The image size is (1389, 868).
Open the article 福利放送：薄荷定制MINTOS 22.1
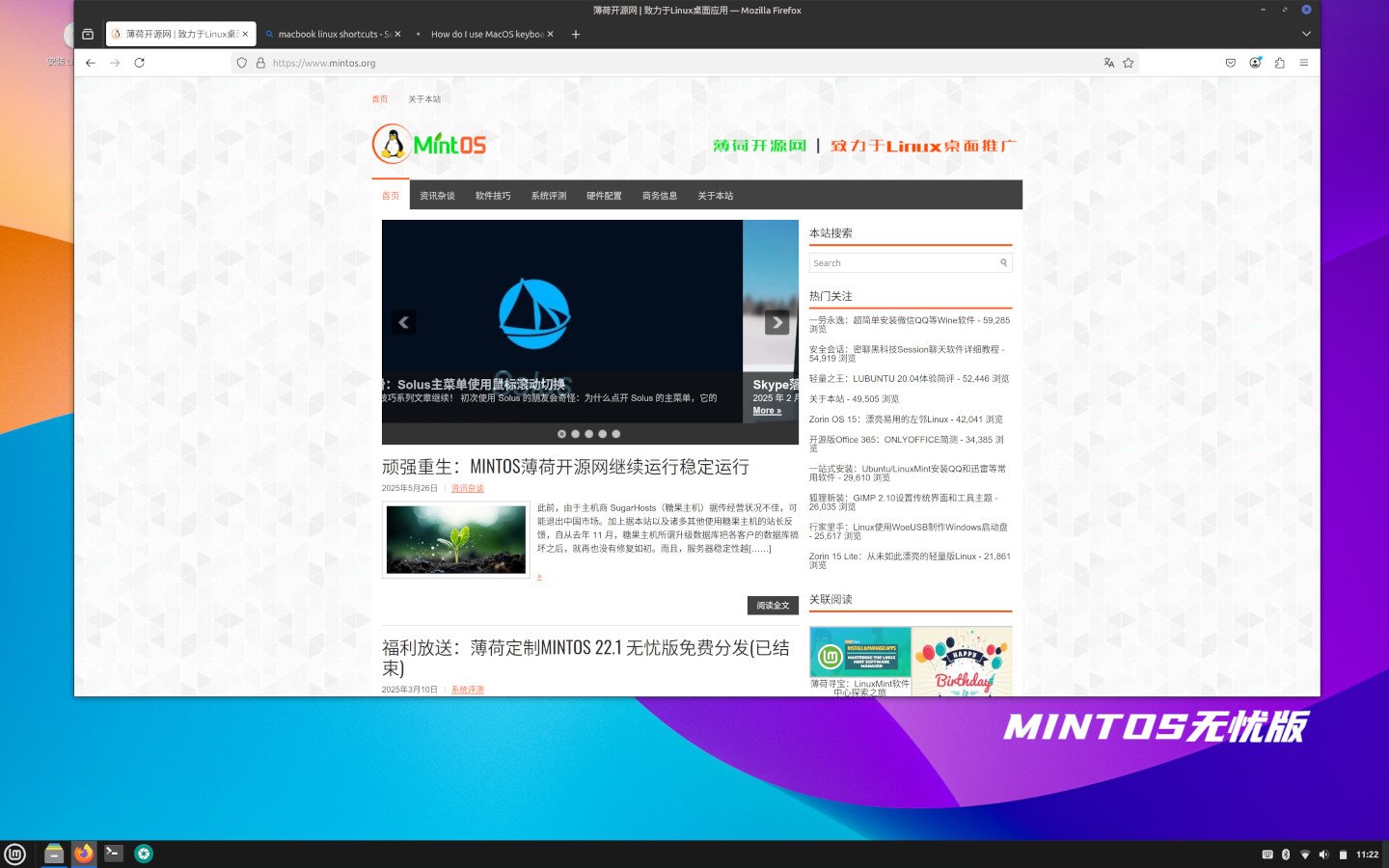pyautogui.click(x=586, y=658)
